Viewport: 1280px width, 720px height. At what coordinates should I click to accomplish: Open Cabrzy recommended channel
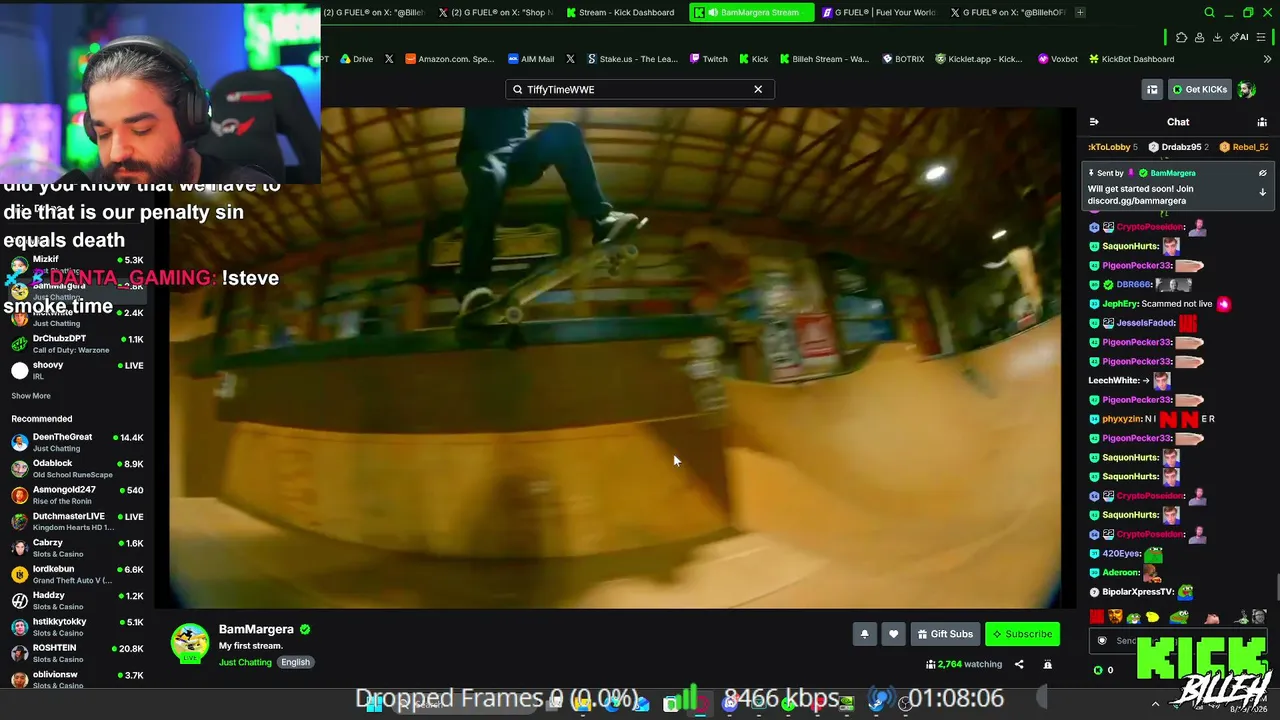(x=78, y=548)
